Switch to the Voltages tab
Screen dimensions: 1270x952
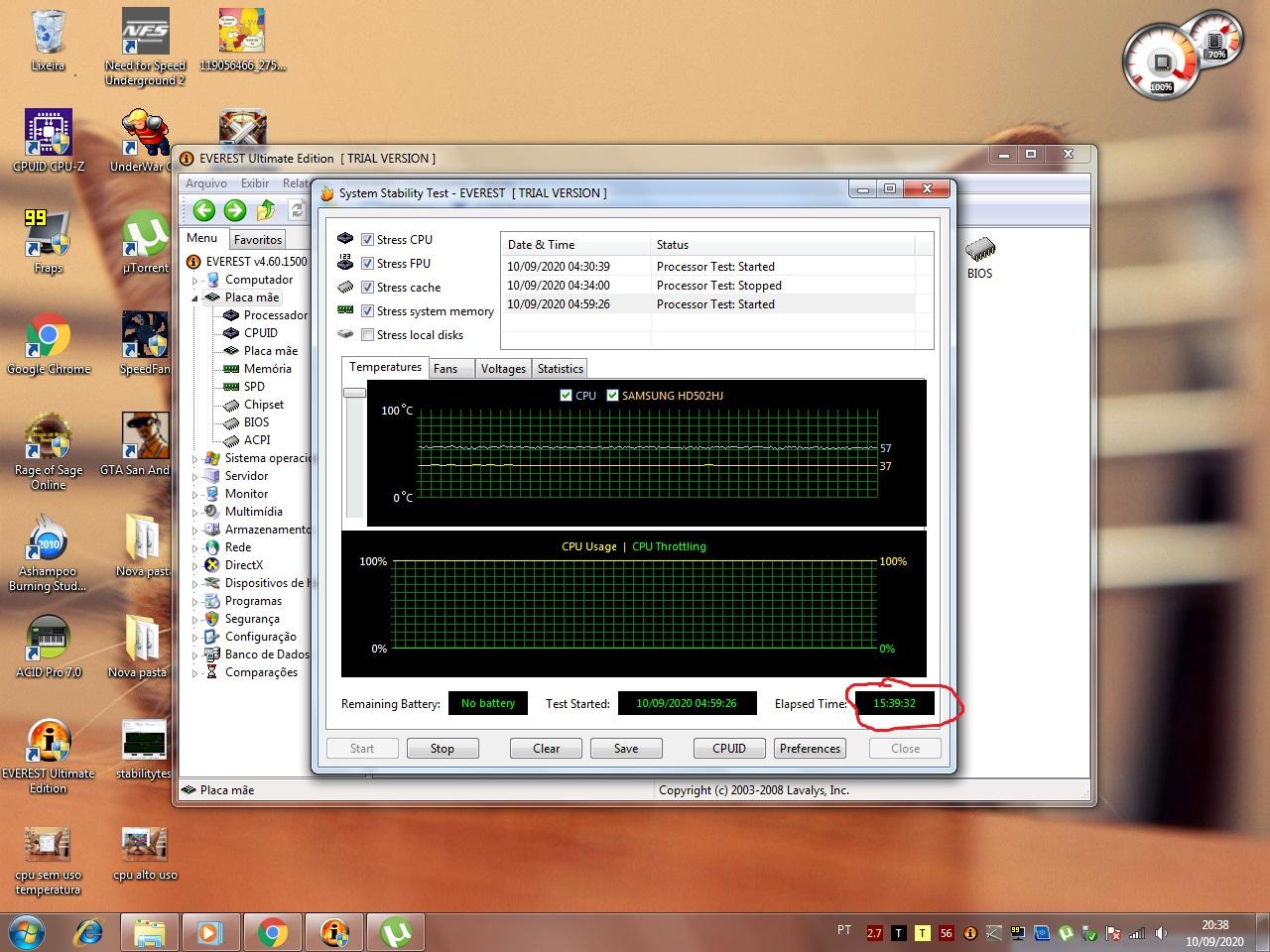click(503, 369)
